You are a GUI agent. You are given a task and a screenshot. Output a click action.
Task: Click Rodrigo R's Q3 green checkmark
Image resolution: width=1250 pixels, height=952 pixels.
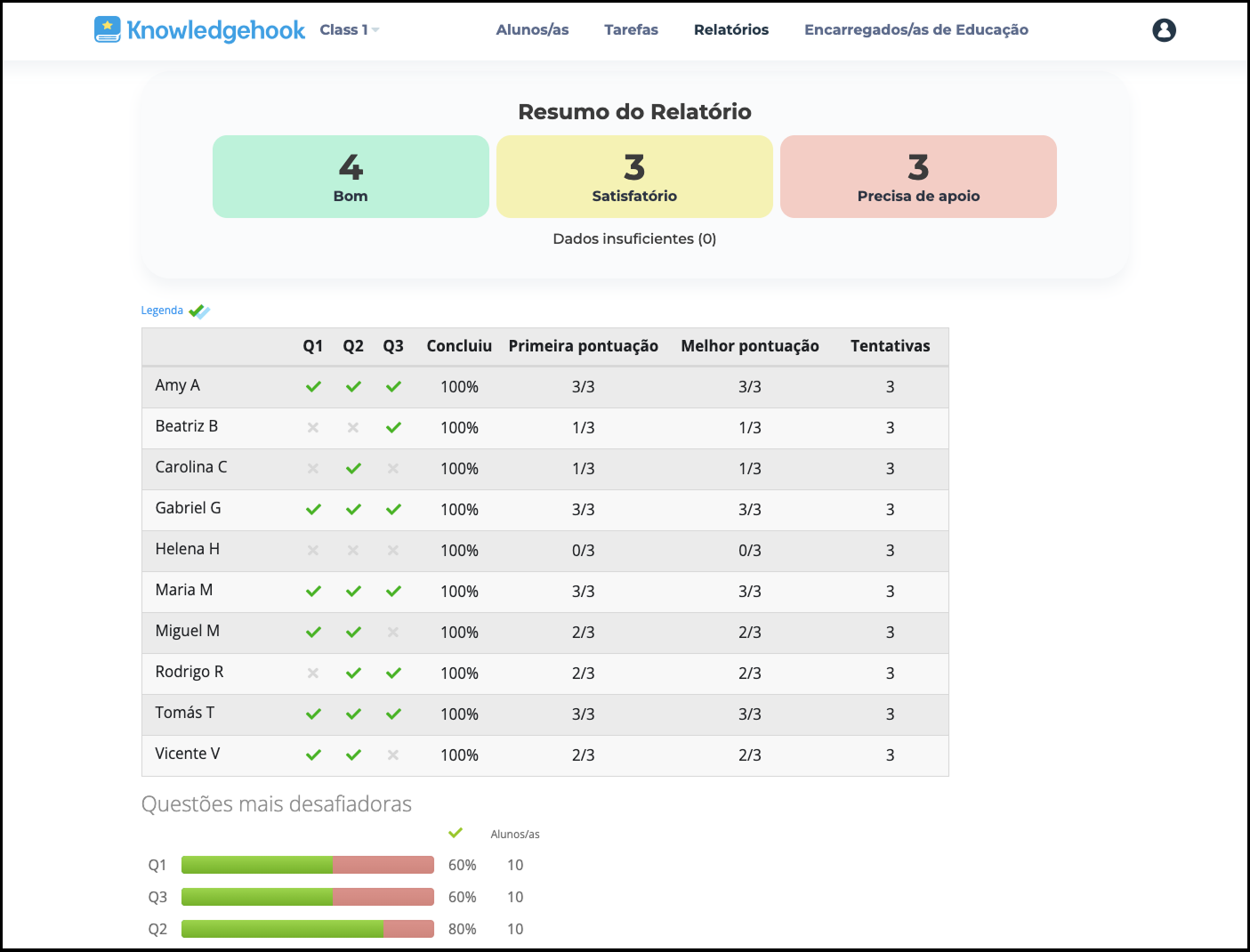tap(393, 674)
